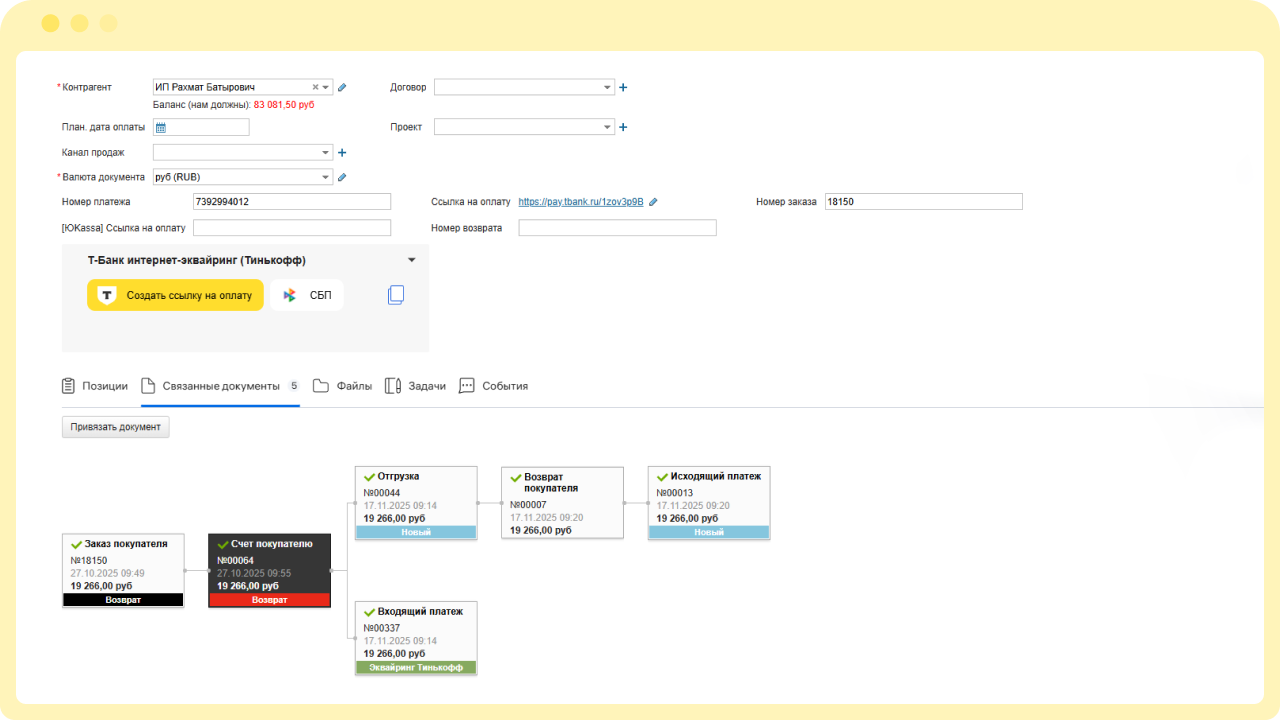The width and height of the screenshot is (1280, 720).
Task: Click the Эквайринг Тинькофф status label
Action: tap(416, 667)
